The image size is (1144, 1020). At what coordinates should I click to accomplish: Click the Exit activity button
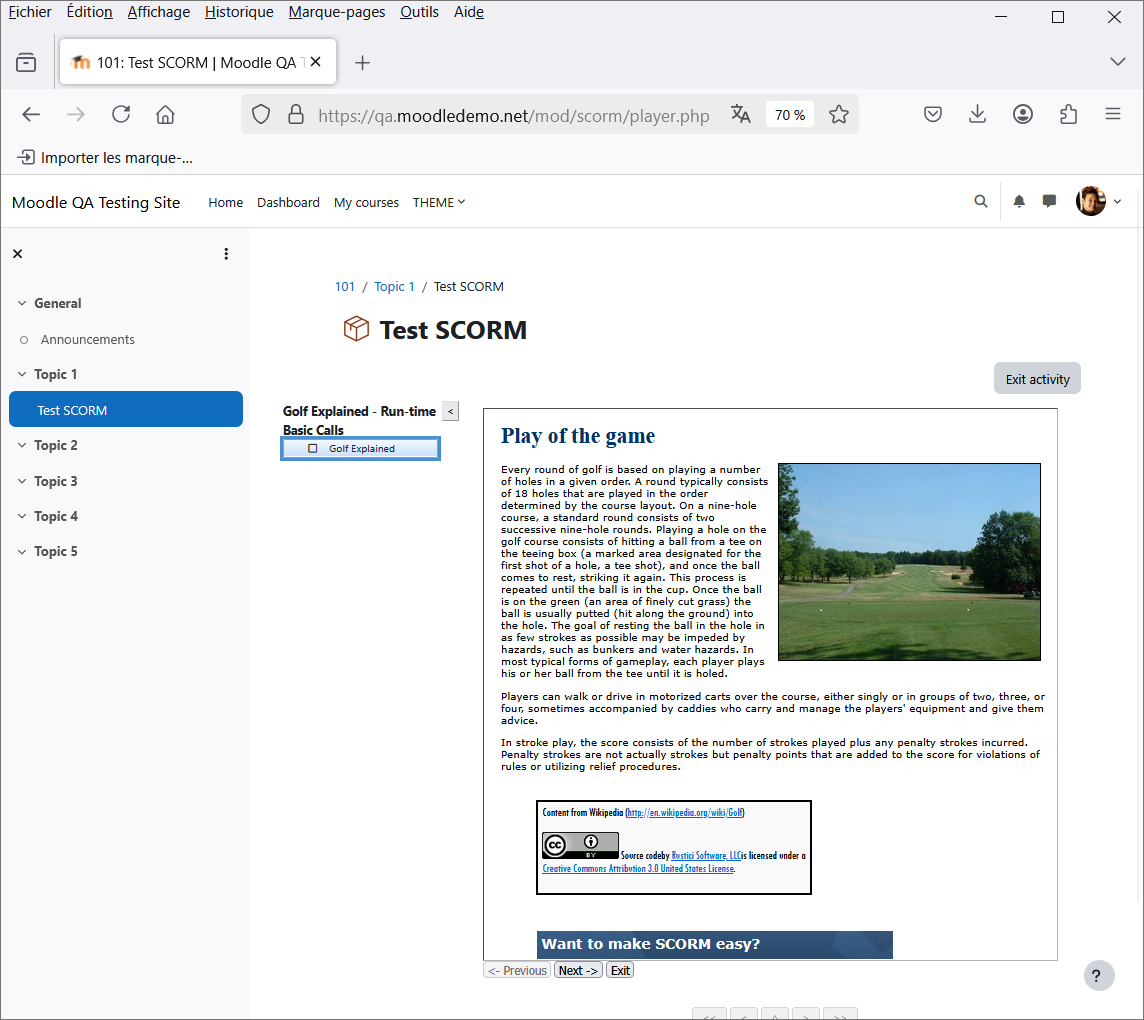(1037, 379)
